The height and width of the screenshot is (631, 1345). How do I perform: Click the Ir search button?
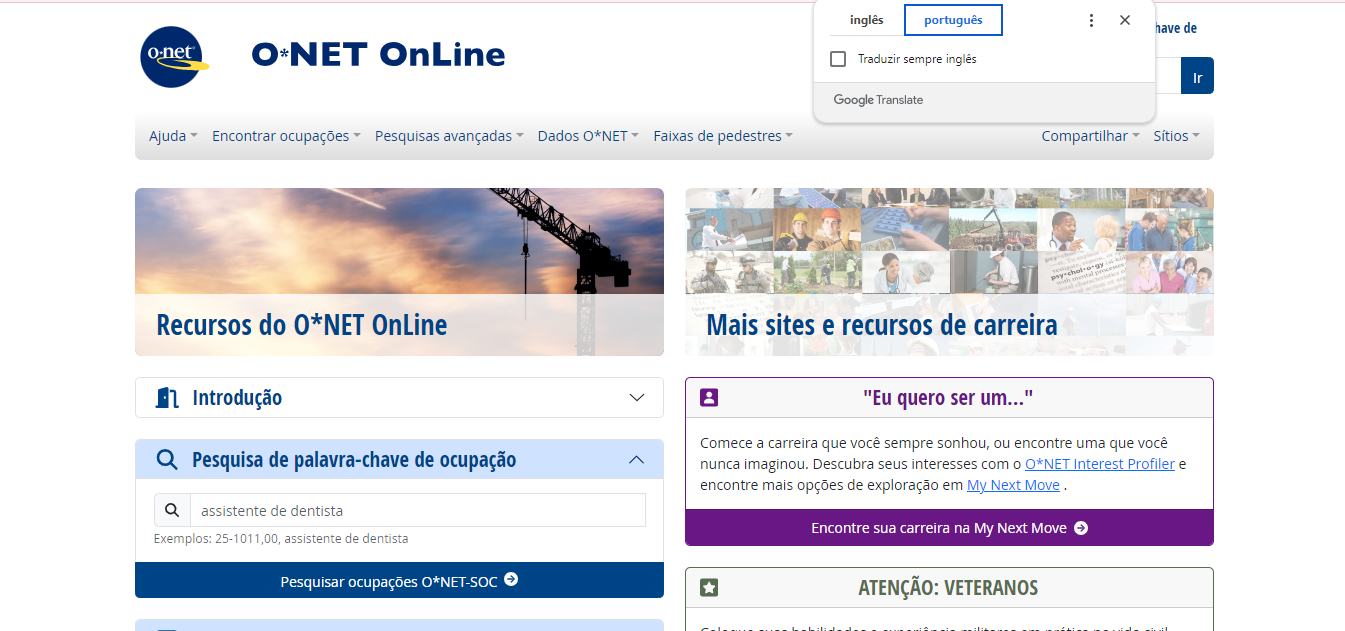coord(1197,76)
